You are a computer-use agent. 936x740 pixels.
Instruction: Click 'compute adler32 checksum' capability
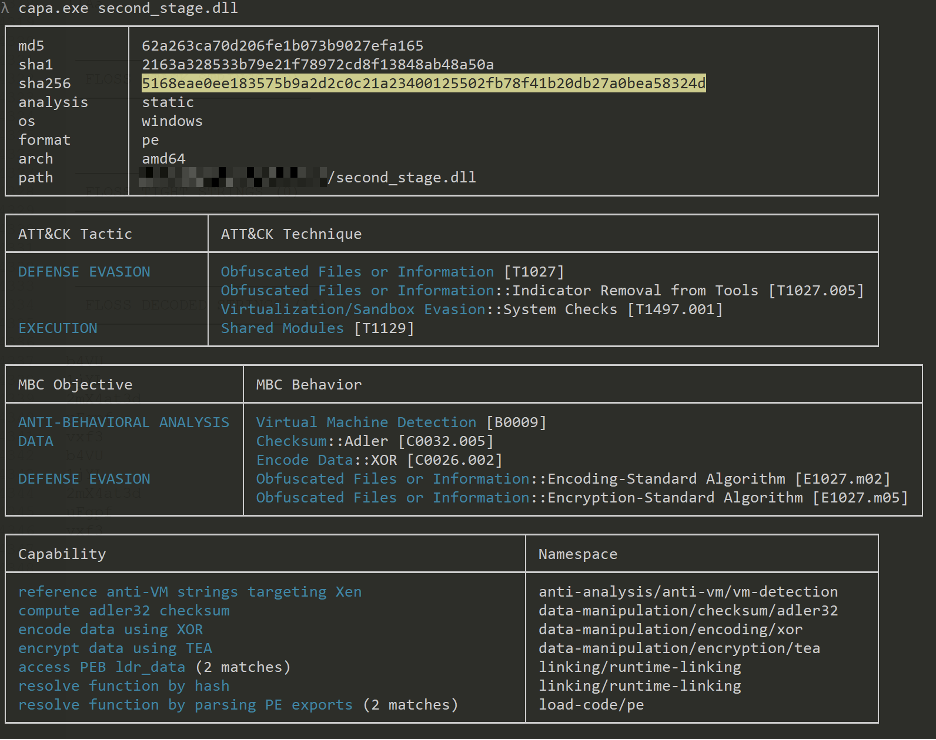124,610
